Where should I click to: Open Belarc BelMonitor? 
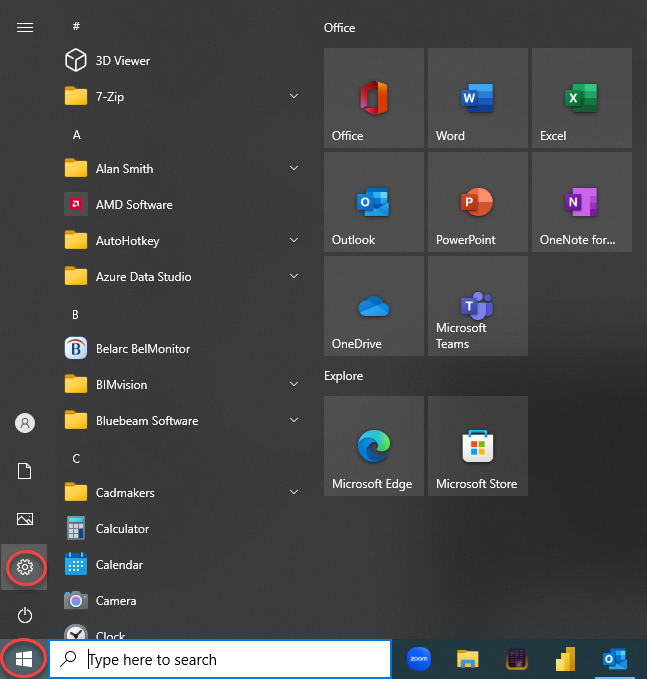click(x=182, y=349)
